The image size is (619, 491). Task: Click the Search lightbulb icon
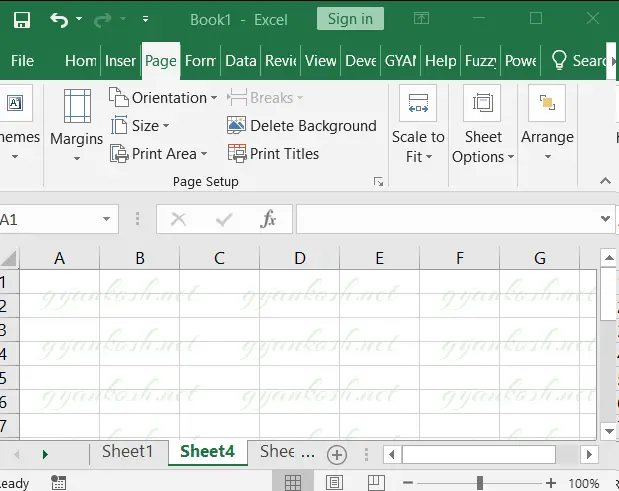[x=559, y=60]
